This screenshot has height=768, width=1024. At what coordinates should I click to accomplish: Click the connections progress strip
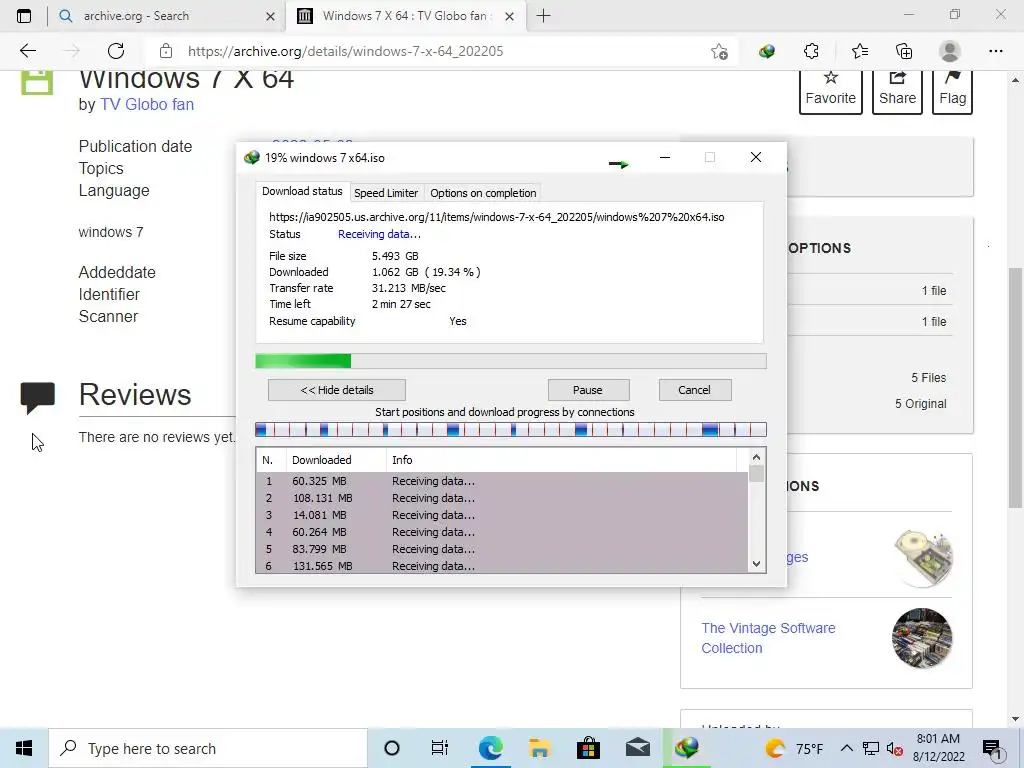(511, 430)
